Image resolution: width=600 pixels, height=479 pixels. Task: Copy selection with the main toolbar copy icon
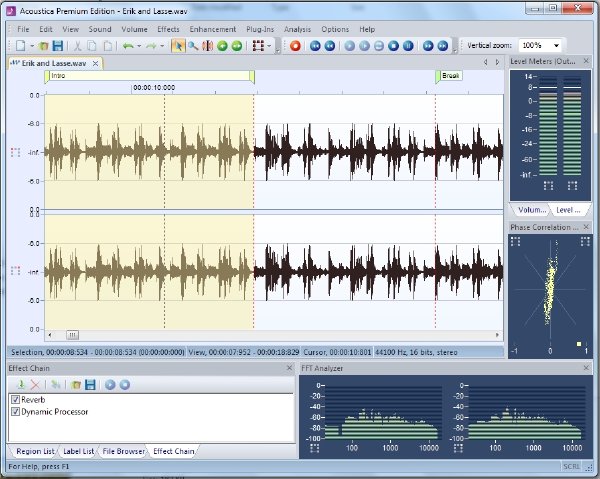tap(92, 46)
